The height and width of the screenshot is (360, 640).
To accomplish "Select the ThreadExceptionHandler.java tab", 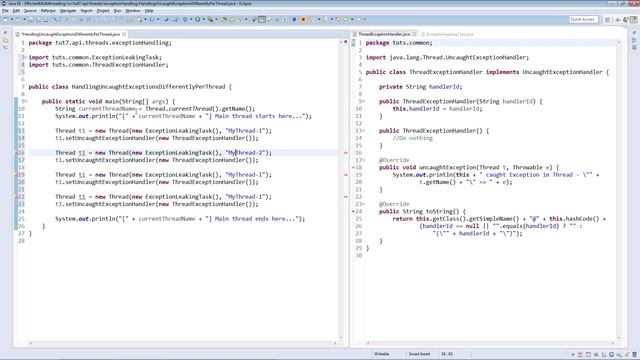I will pyautogui.click(x=384, y=34).
